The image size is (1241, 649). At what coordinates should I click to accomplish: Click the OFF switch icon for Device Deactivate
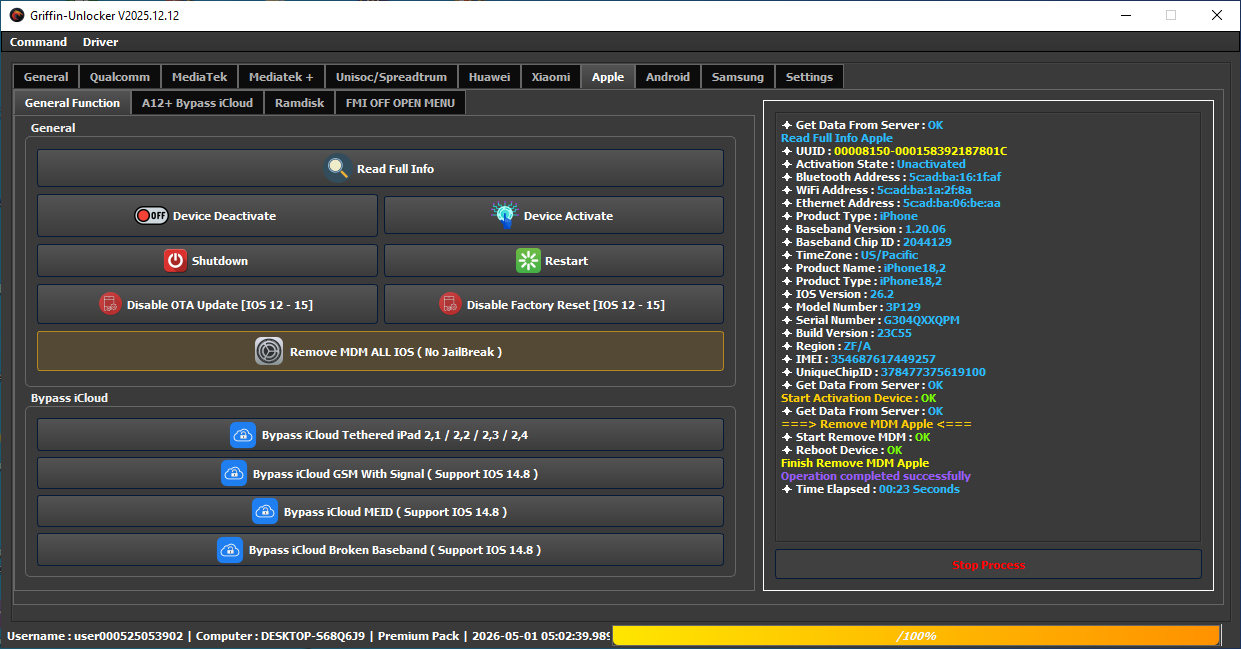click(151, 216)
